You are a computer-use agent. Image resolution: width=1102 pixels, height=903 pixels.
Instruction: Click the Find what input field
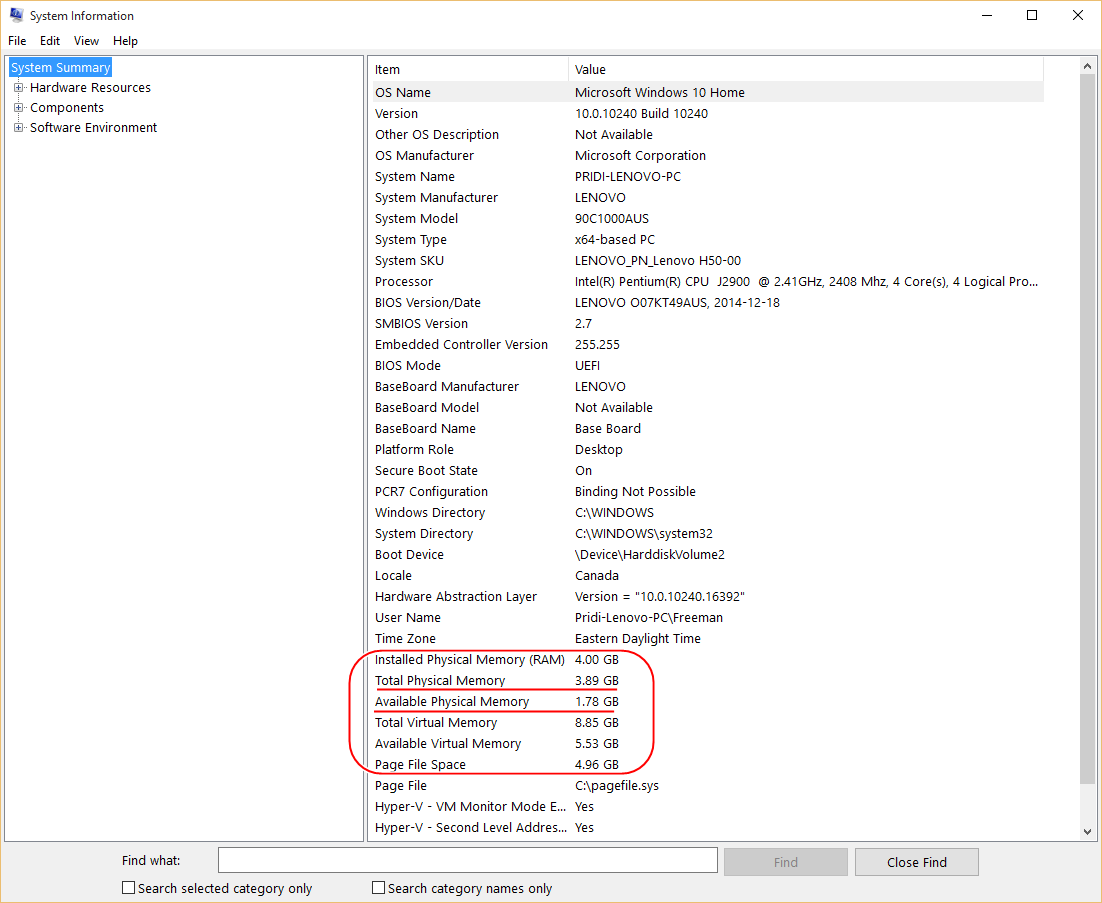click(467, 861)
